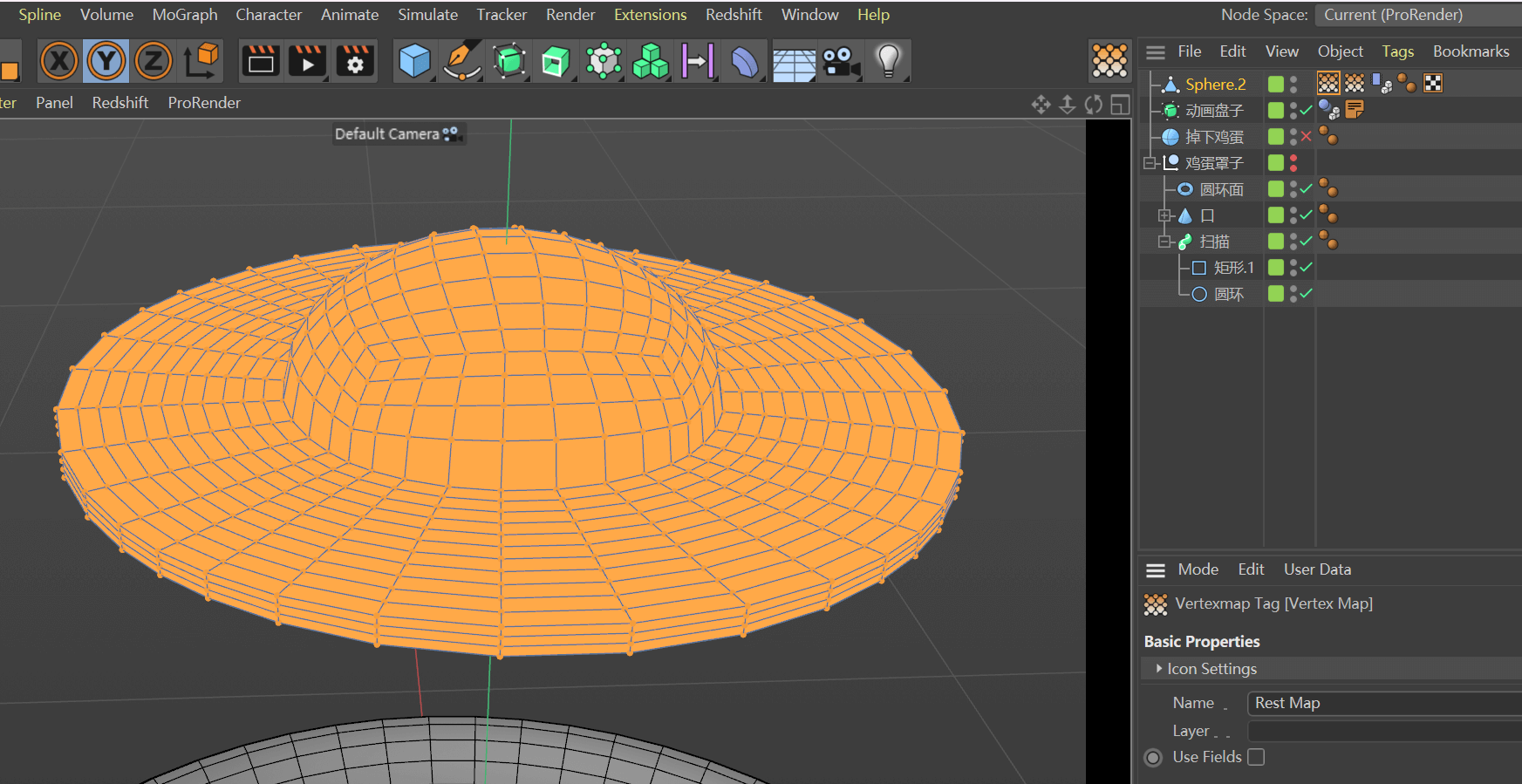Expand the 口 object children
Viewport: 1522px width, 784px height.
[1164, 215]
